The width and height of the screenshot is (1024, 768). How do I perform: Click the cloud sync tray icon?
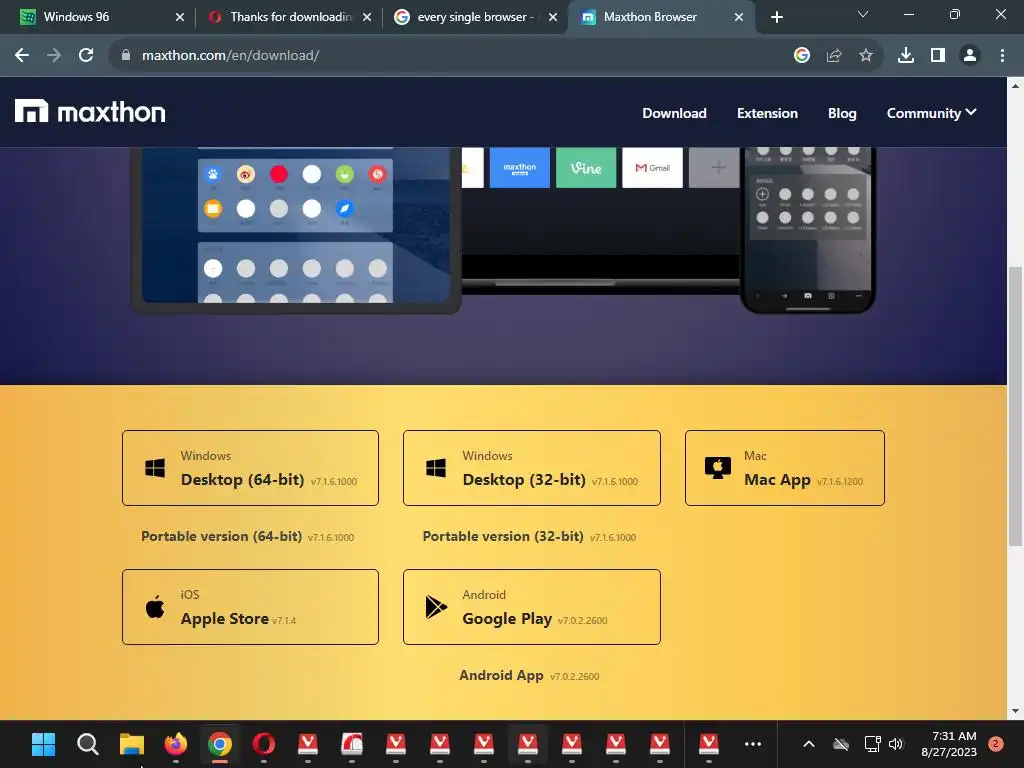(x=841, y=744)
